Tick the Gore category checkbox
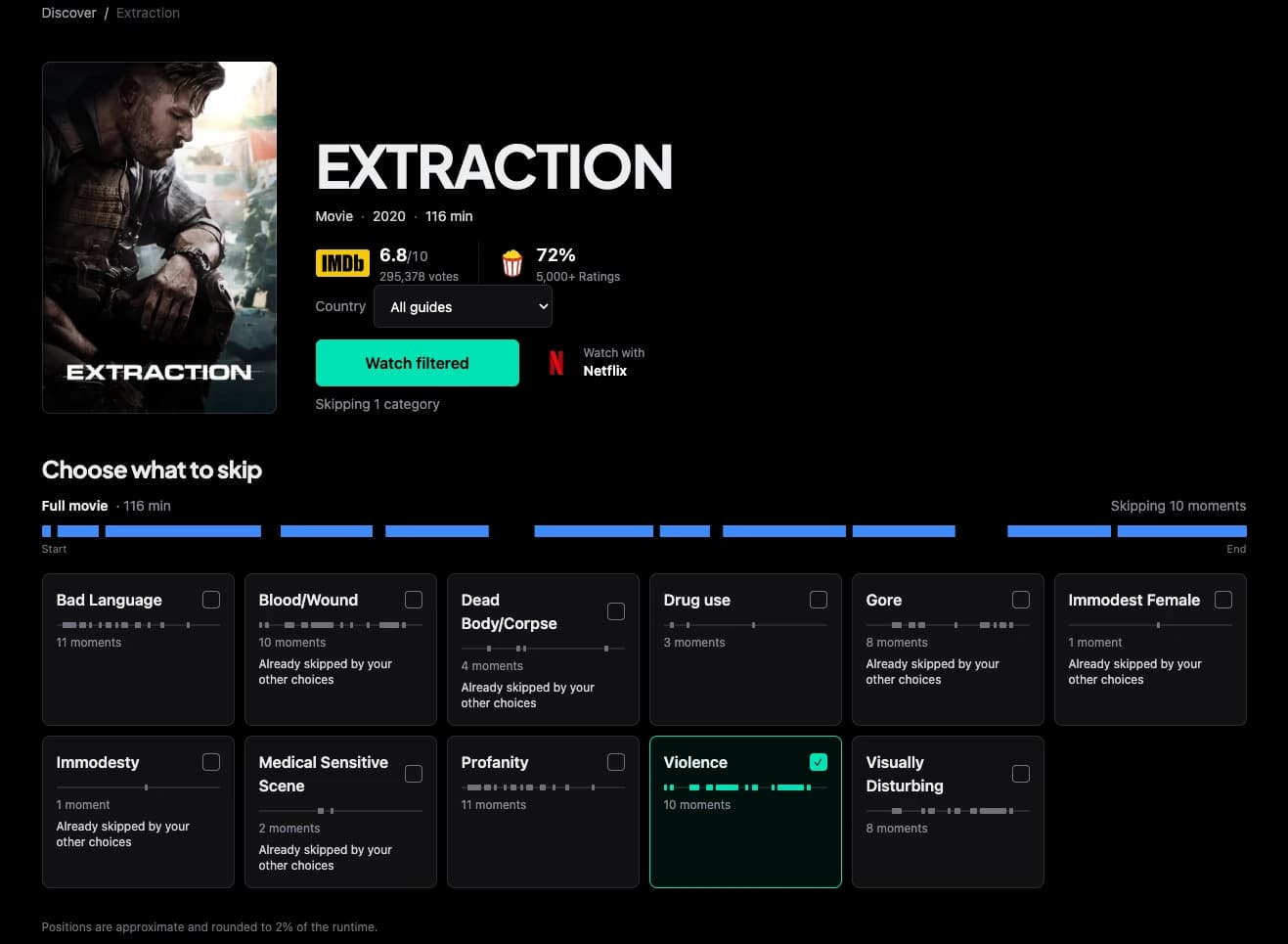 tap(1021, 600)
